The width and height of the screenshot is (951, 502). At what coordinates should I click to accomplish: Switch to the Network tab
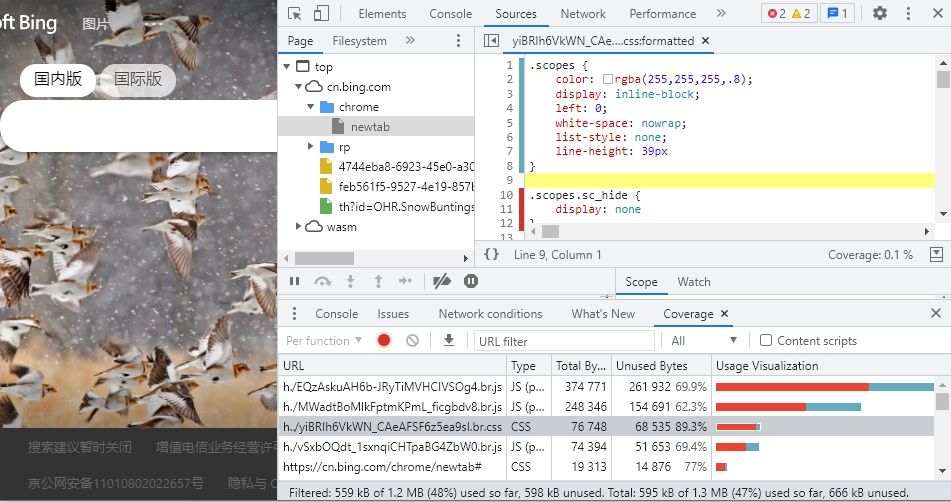click(583, 14)
